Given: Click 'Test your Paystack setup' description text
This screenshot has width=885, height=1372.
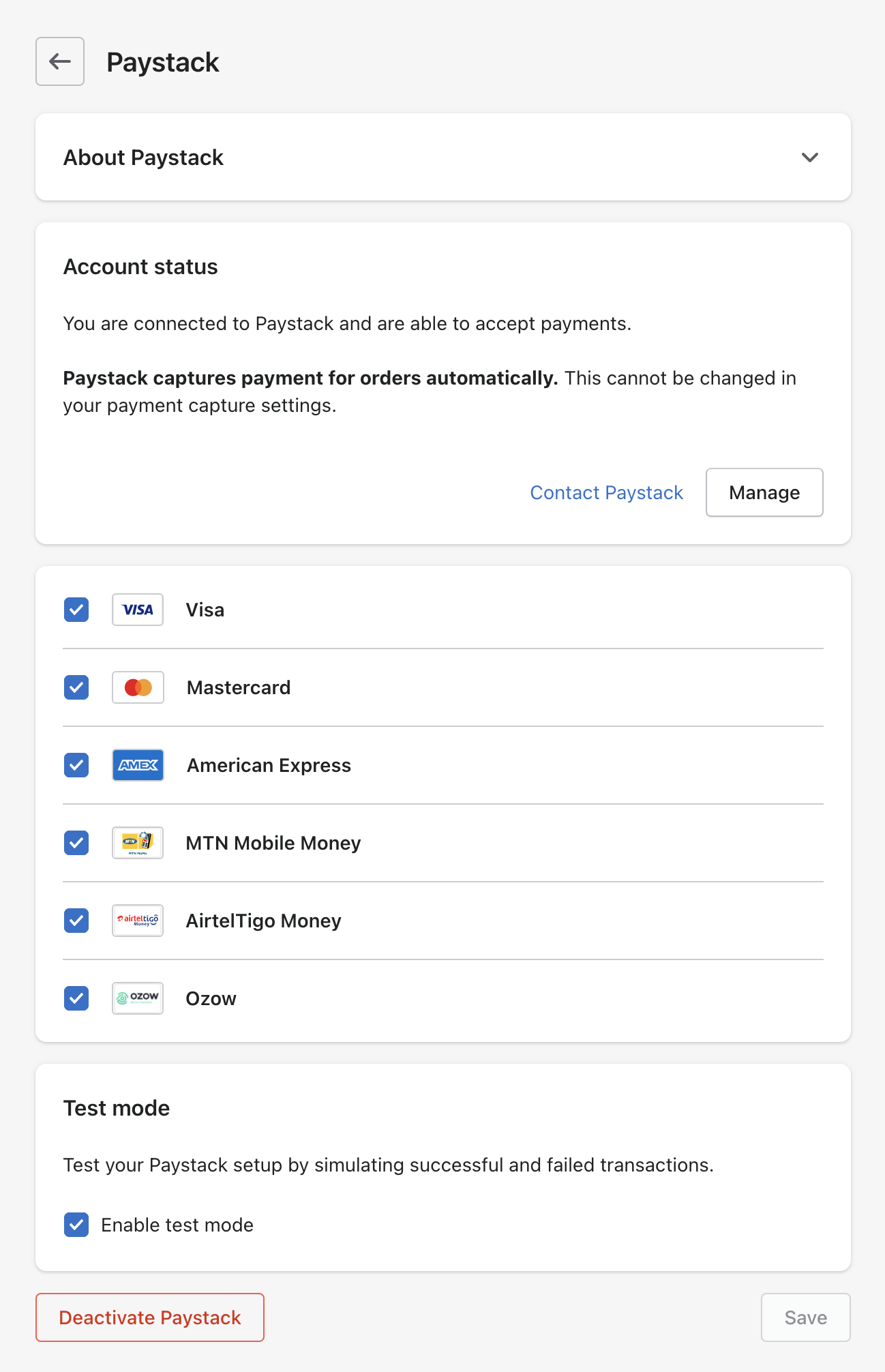Looking at the screenshot, I should click(388, 1165).
